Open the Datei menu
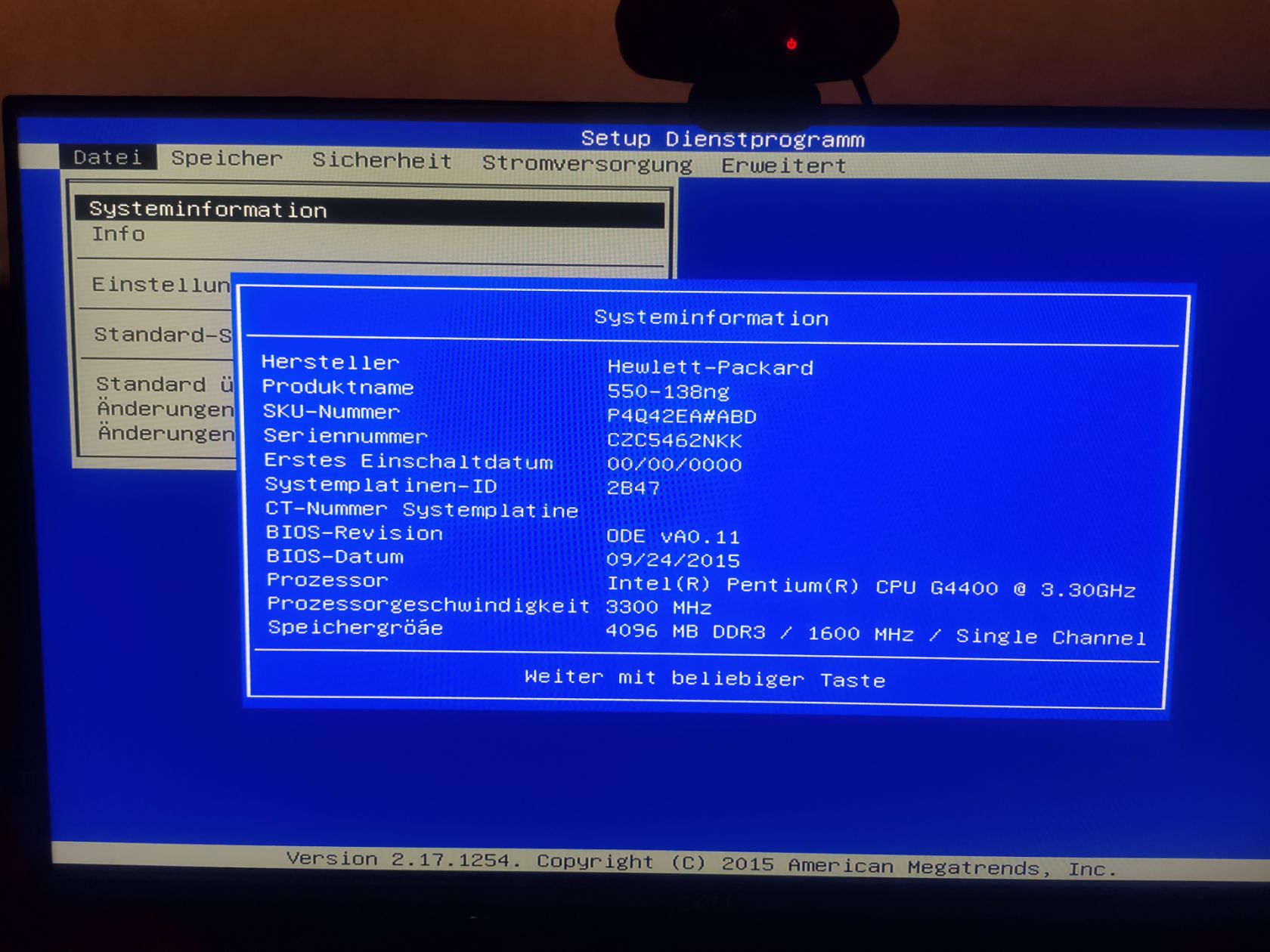Image resolution: width=1270 pixels, height=952 pixels. 108,157
